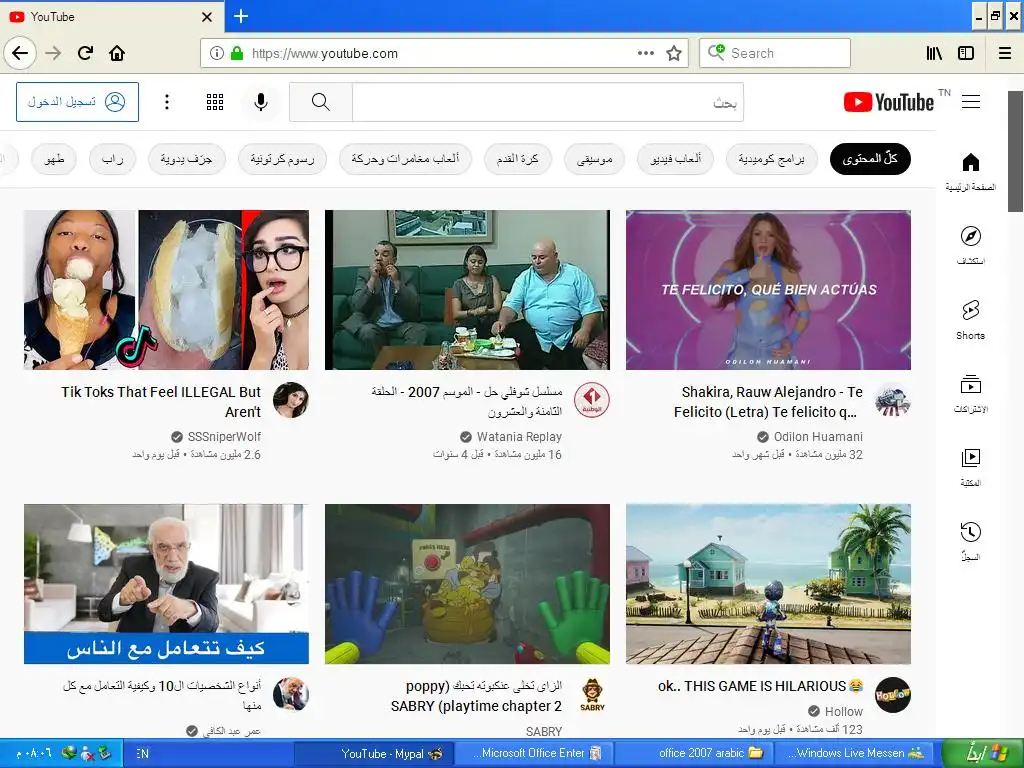This screenshot has width=1024, height=768.
Task: Open page actions three-dot menu in address bar
Action: [x=645, y=53]
